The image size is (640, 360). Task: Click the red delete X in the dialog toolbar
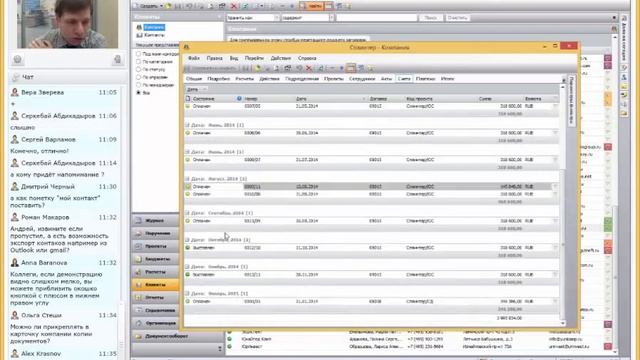pos(309,68)
